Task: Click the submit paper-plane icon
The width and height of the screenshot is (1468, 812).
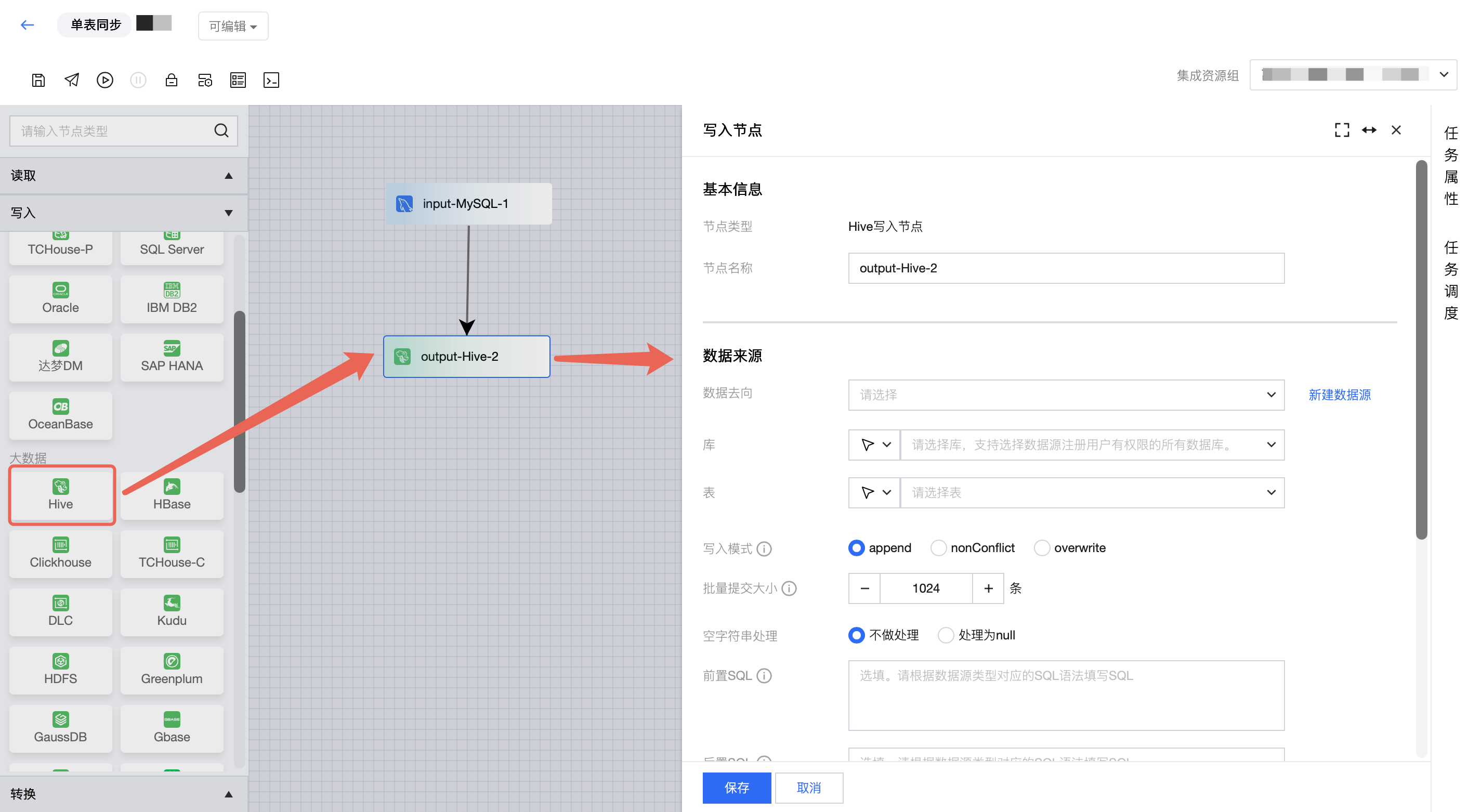Action: point(72,81)
